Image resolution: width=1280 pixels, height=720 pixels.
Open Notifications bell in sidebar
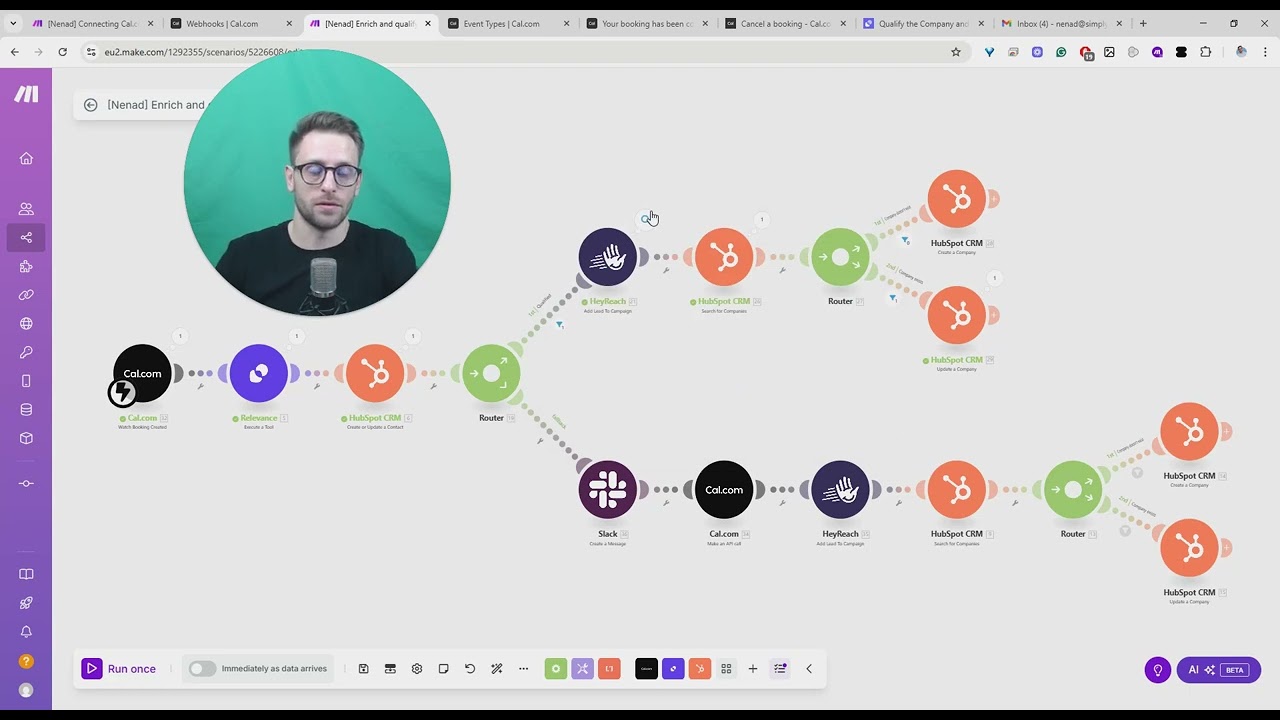(26, 632)
